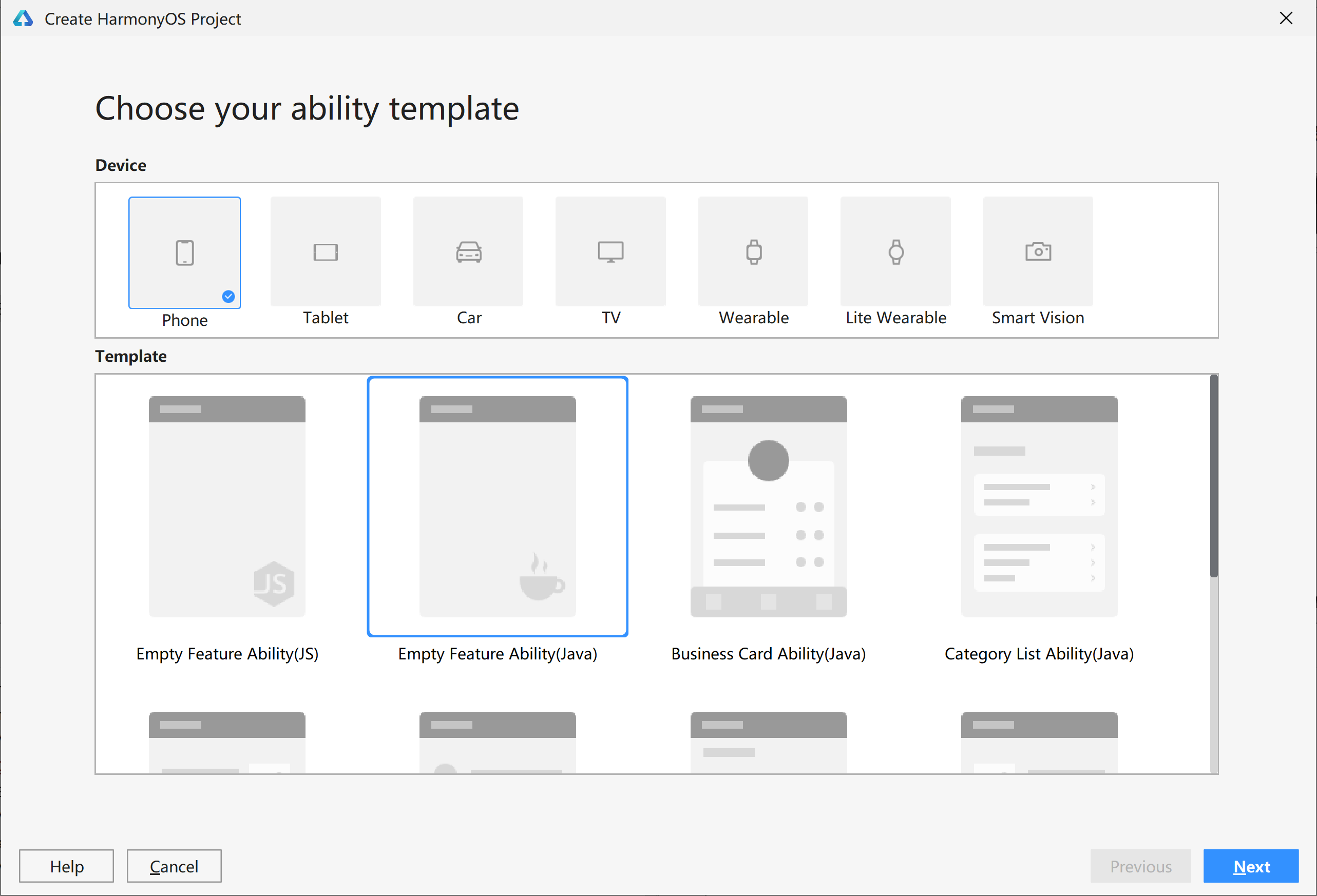The width and height of the screenshot is (1317, 896).
Task: Click the Lite Wearable label text
Action: (x=896, y=318)
